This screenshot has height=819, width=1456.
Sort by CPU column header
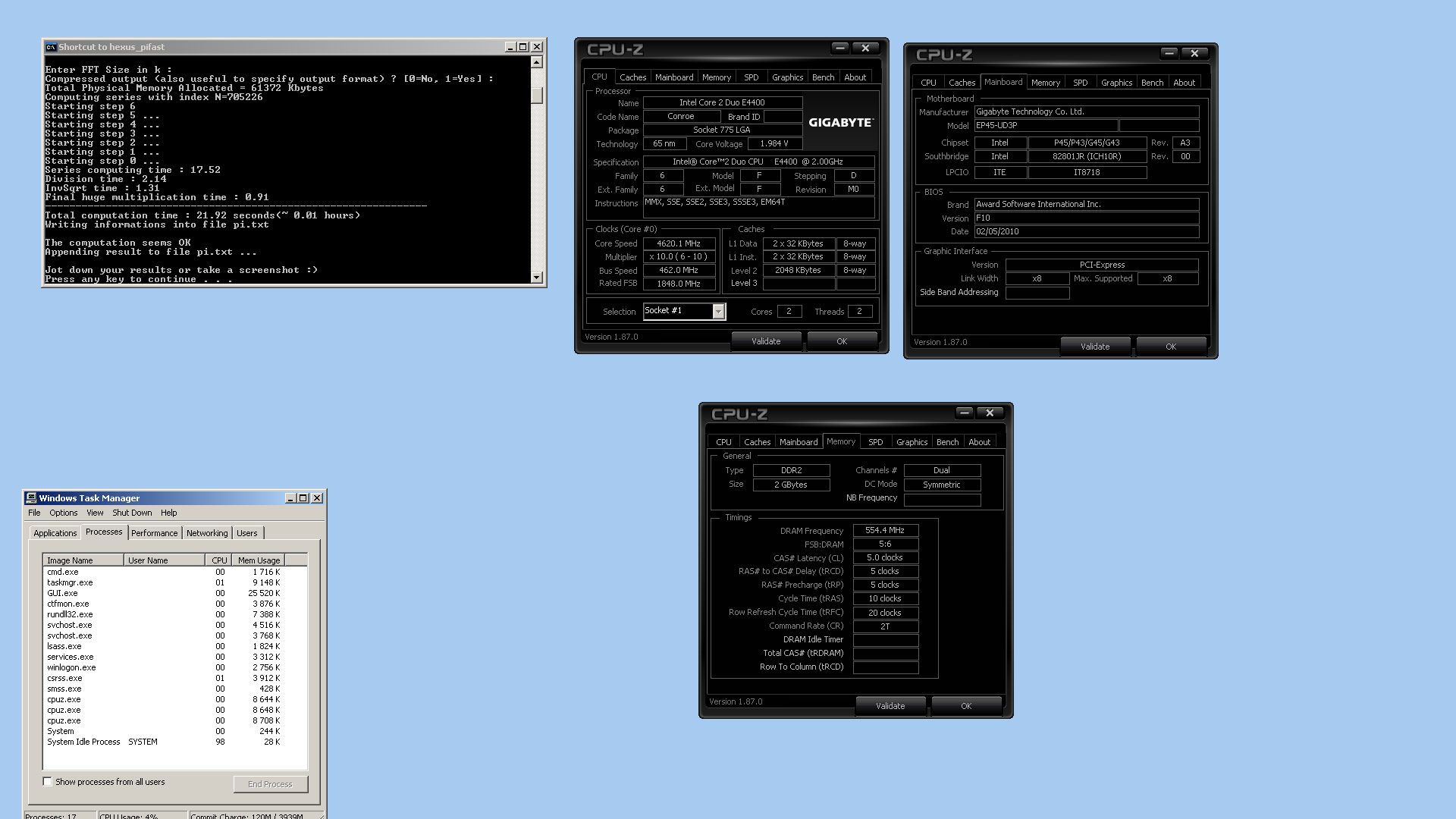pos(219,560)
